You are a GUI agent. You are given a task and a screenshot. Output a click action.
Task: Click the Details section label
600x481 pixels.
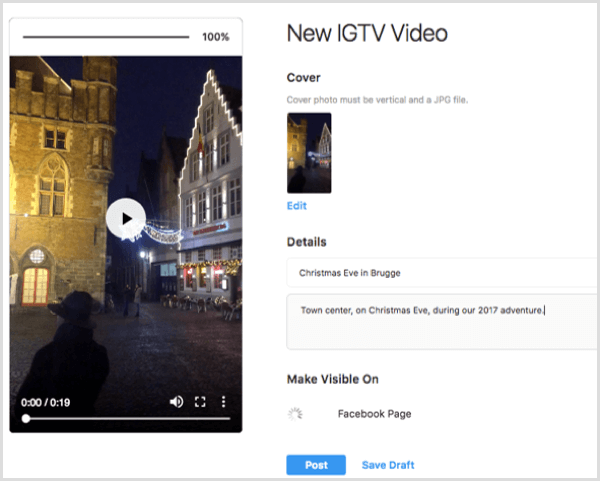coord(307,242)
